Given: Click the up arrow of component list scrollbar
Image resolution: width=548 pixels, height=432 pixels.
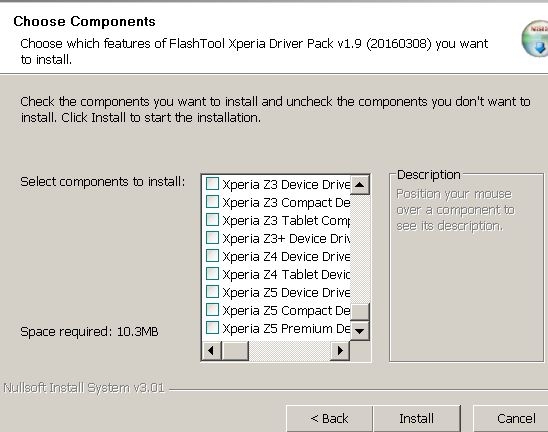Looking at the screenshot, I should 360,185.
